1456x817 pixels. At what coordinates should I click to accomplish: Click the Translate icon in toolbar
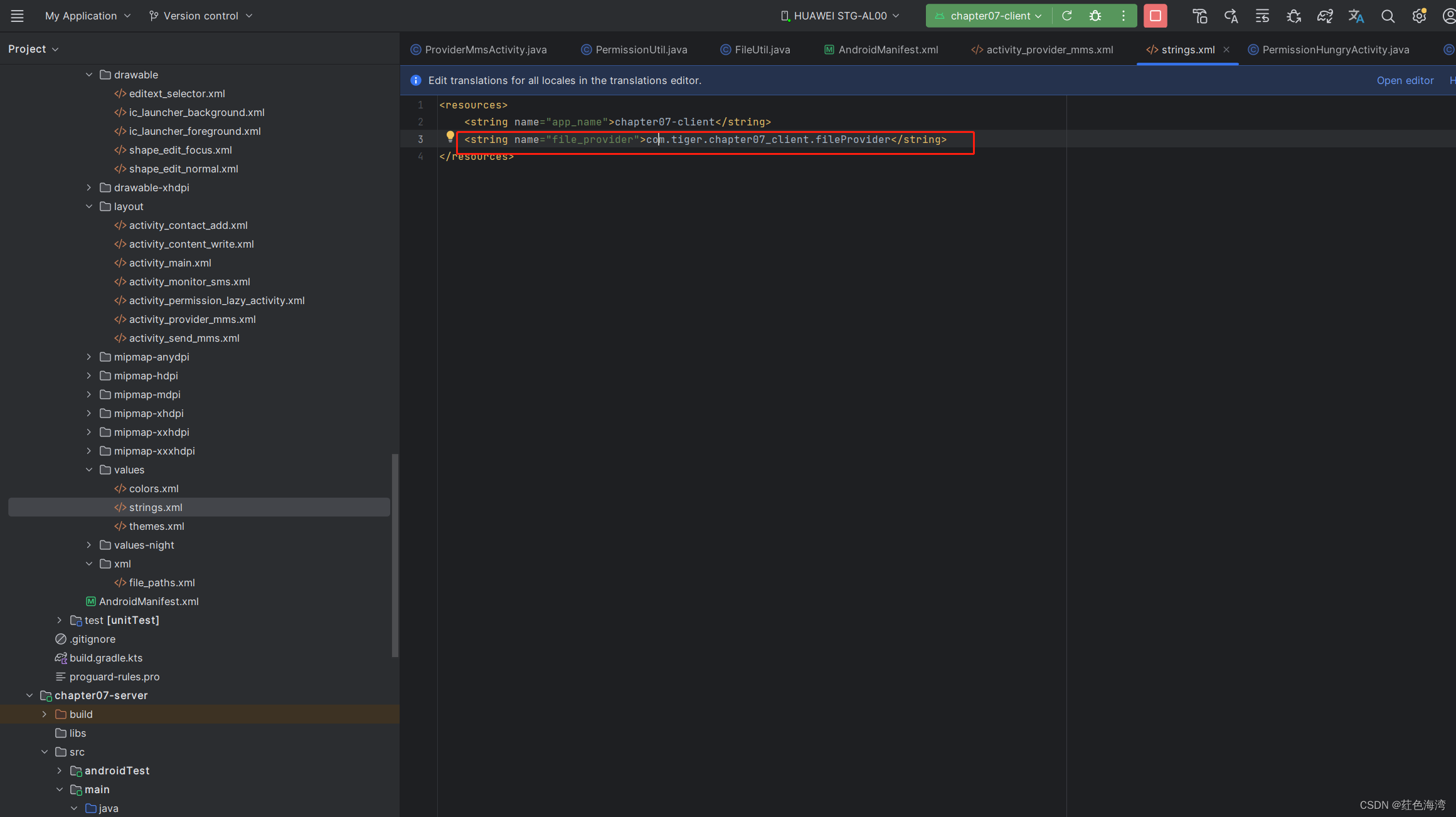click(1356, 16)
